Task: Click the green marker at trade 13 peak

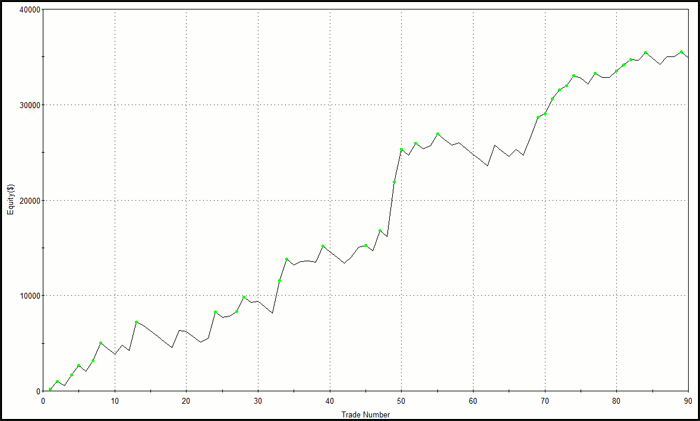Action: point(136,322)
